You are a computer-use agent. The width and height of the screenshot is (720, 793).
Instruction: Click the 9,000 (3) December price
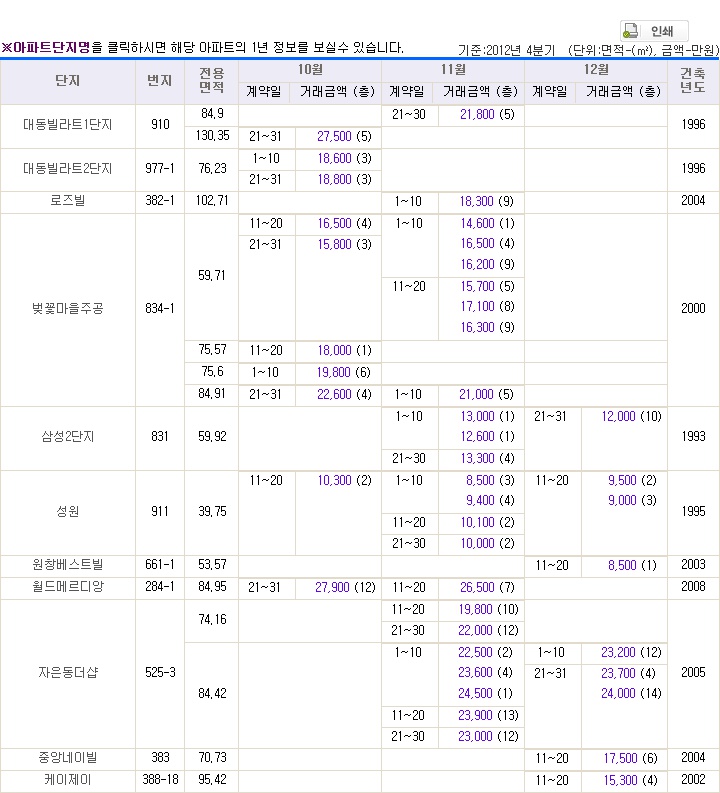pyautogui.click(x=633, y=501)
